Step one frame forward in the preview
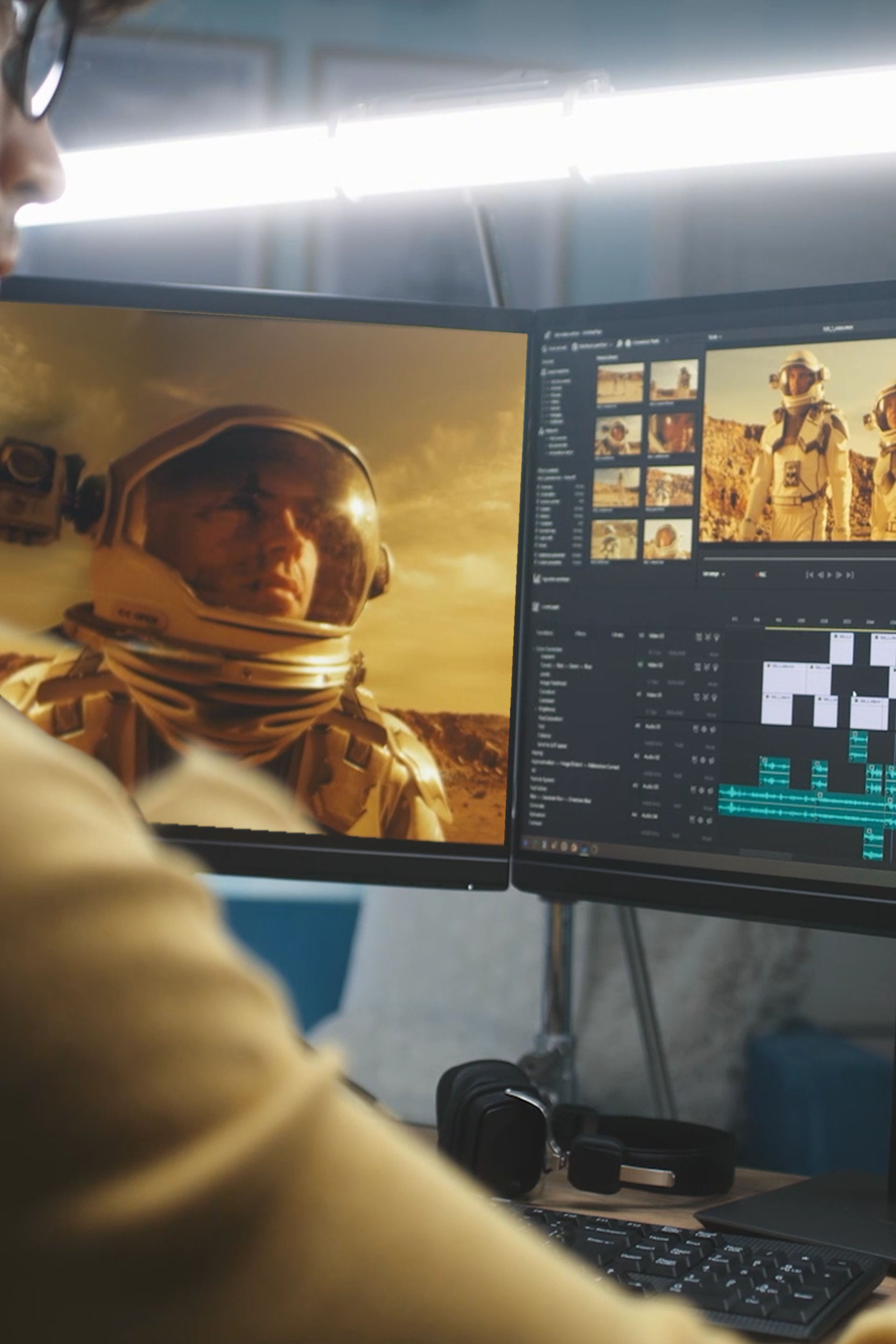The width and height of the screenshot is (896, 1344). pyautogui.click(x=839, y=575)
